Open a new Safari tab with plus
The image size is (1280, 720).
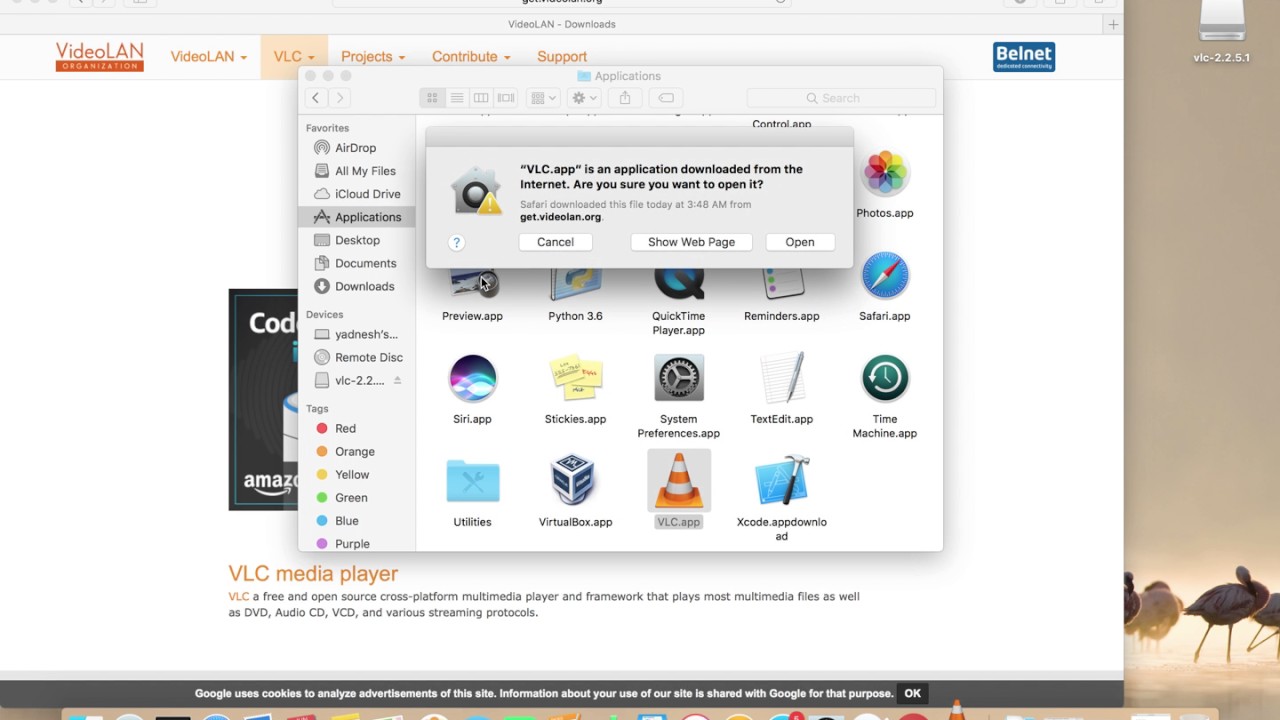coord(1113,24)
